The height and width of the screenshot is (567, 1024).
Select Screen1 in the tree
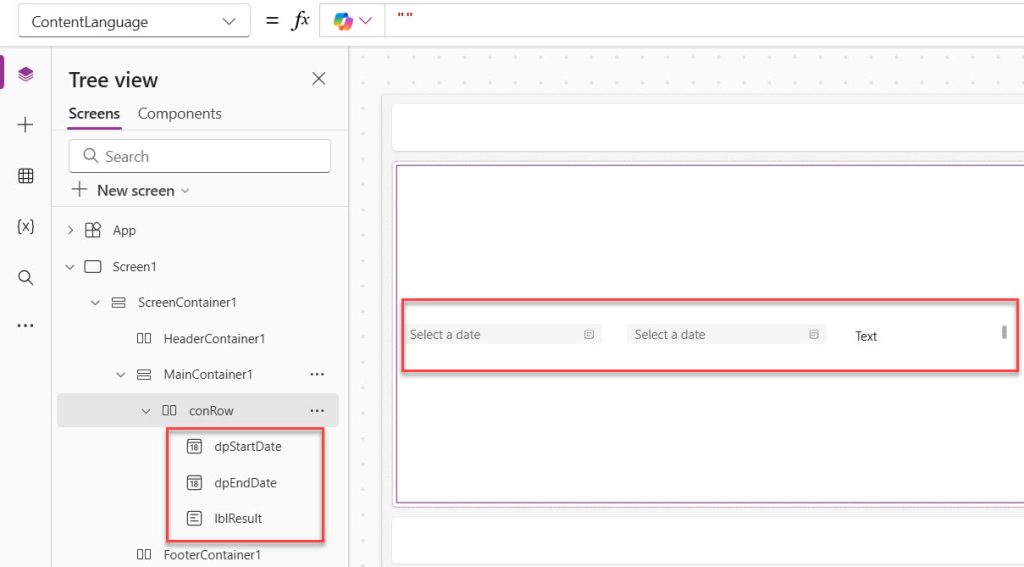134,267
